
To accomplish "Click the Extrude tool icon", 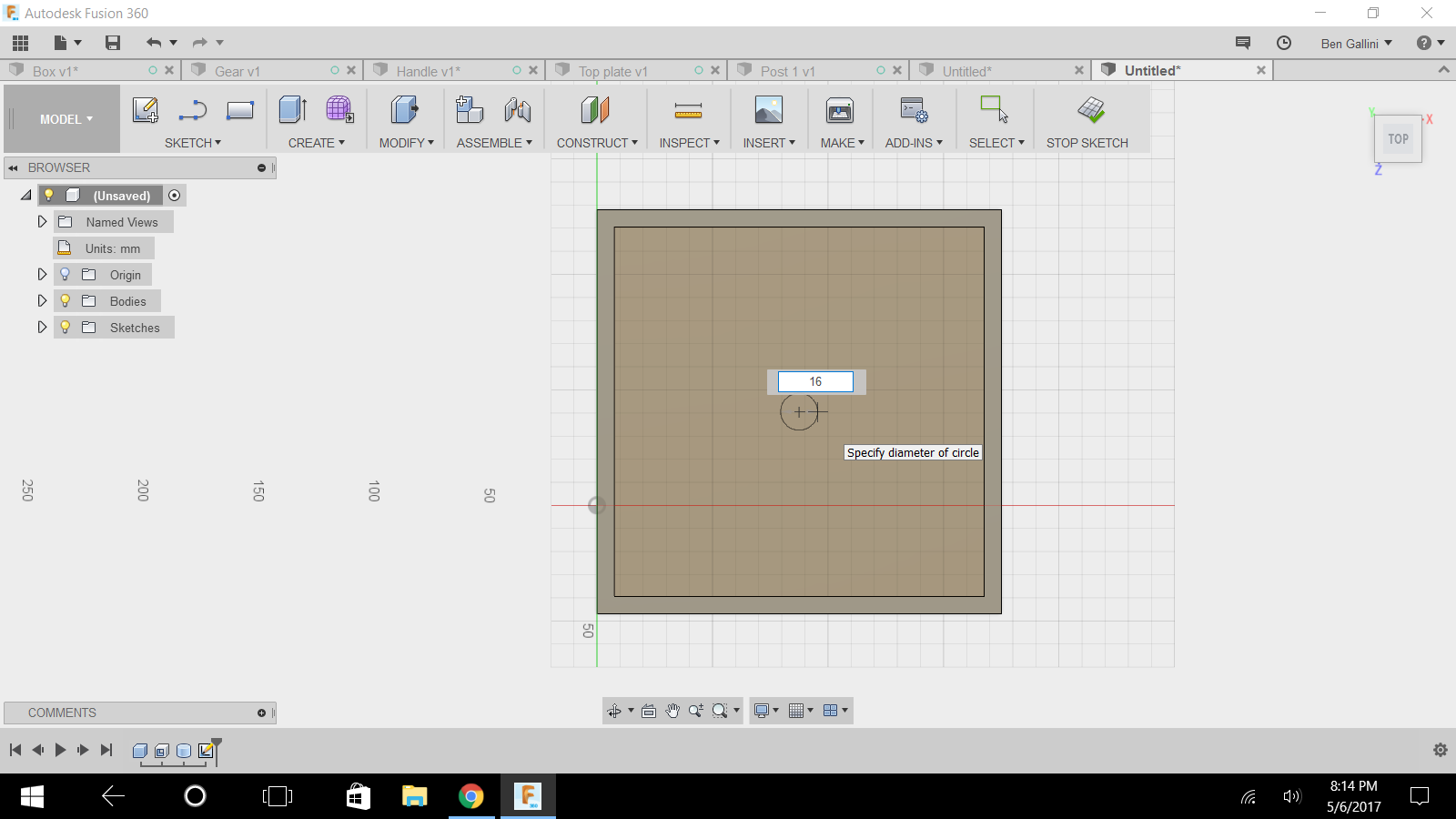I will tap(293, 111).
